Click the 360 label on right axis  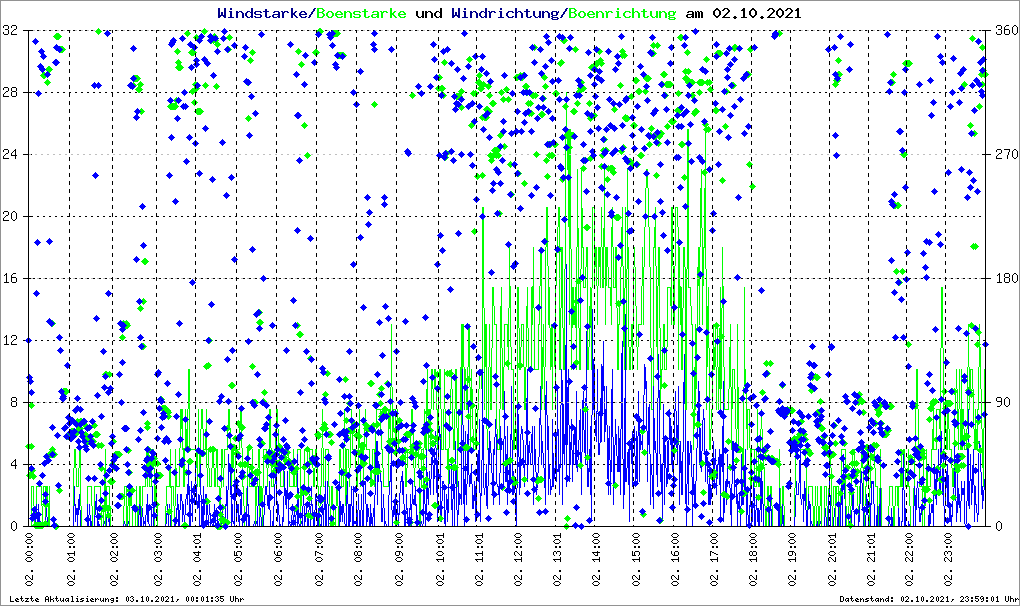click(1004, 31)
